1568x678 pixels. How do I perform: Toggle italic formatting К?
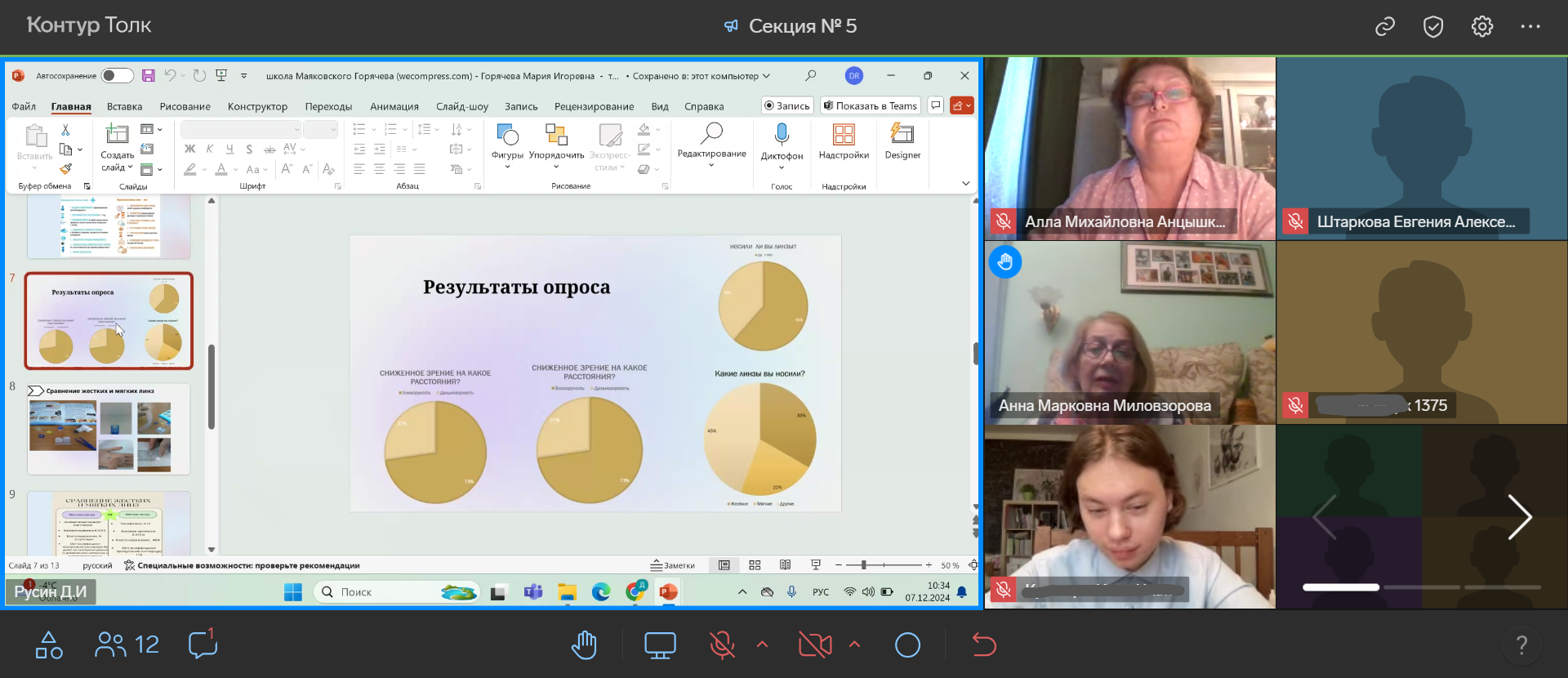(x=210, y=149)
